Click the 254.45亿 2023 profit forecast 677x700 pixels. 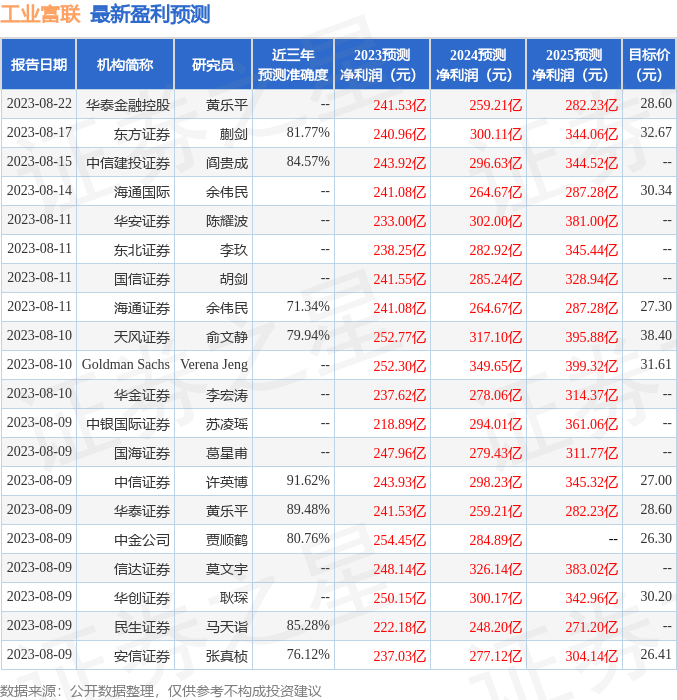pos(400,540)
